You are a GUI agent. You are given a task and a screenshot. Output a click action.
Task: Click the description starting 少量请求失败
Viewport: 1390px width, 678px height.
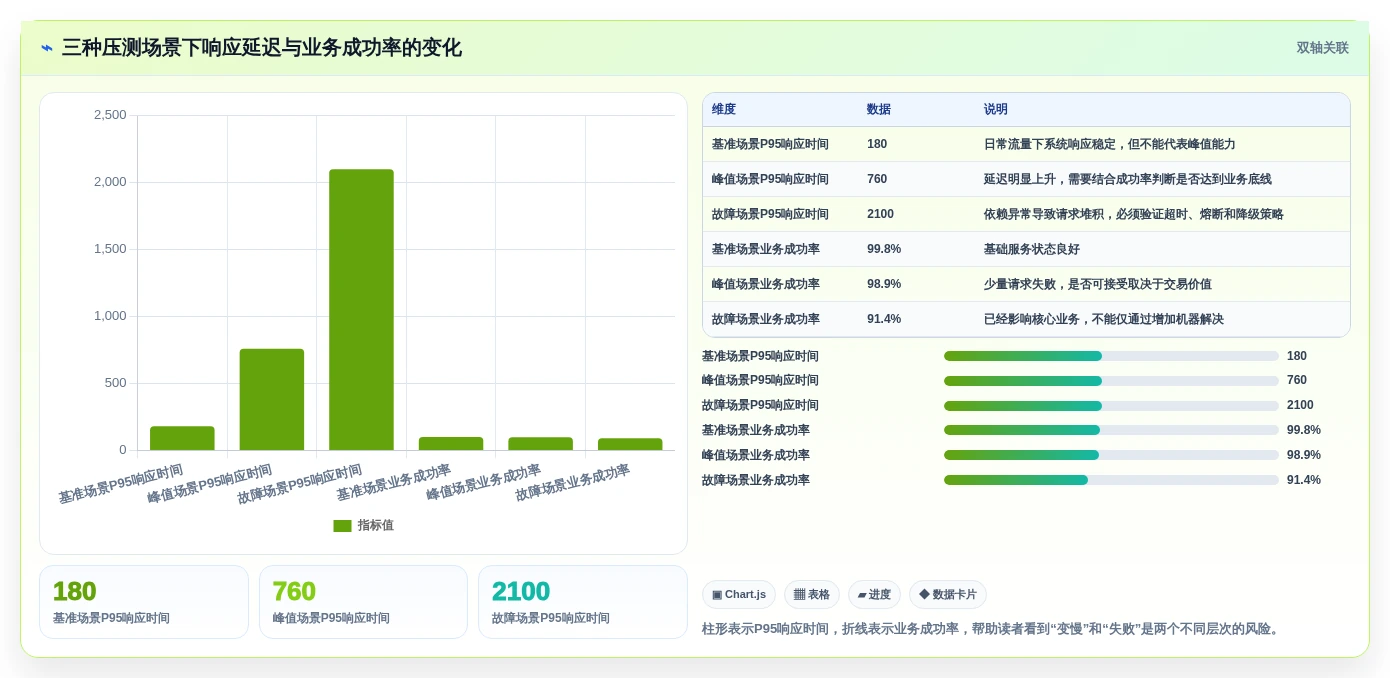point(1098,284)
